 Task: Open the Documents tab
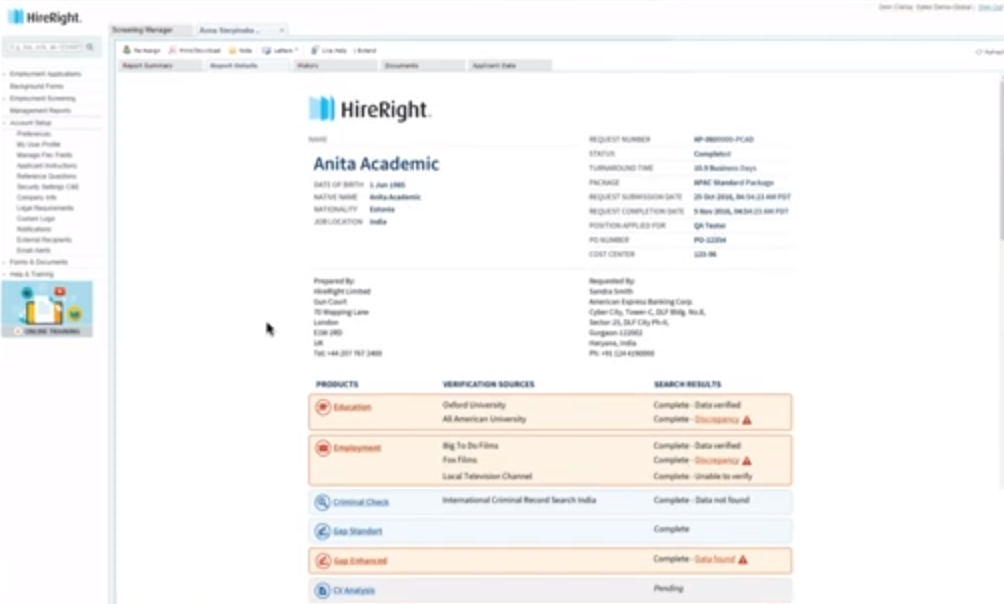click(x=423, y=65)
